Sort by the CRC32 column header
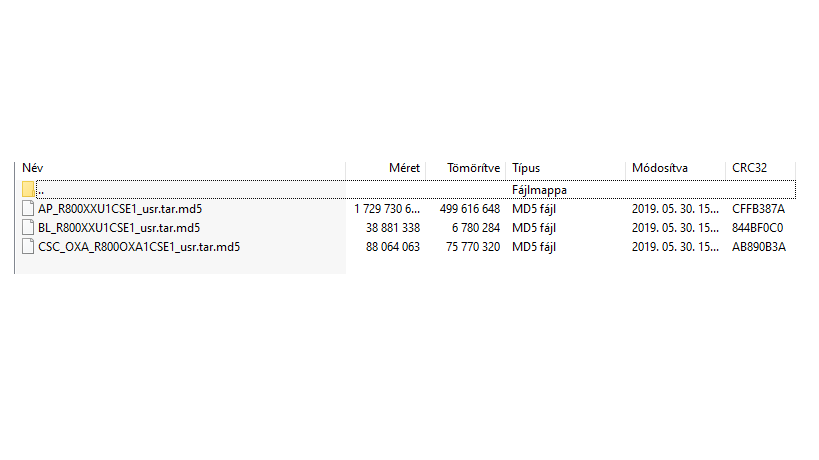 tap(749, 168)
